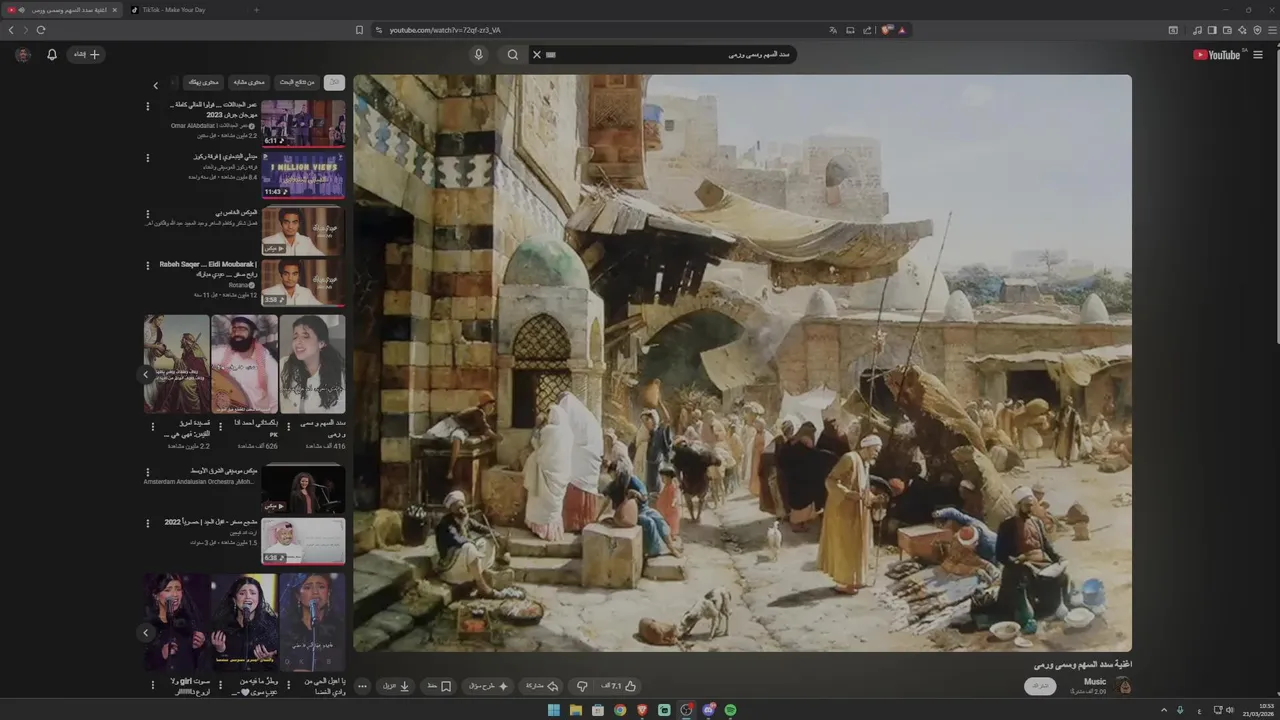The image size is (1280, 720).
Task: Open options menu for Omar AlAbdallat video
Action: click(x=148, y=105)
